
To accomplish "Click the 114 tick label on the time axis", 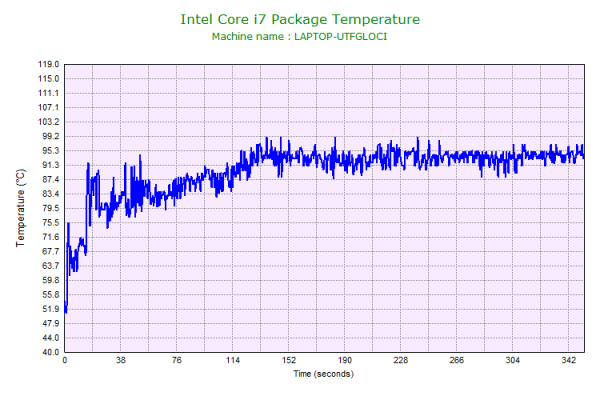I will pos(233,360).
